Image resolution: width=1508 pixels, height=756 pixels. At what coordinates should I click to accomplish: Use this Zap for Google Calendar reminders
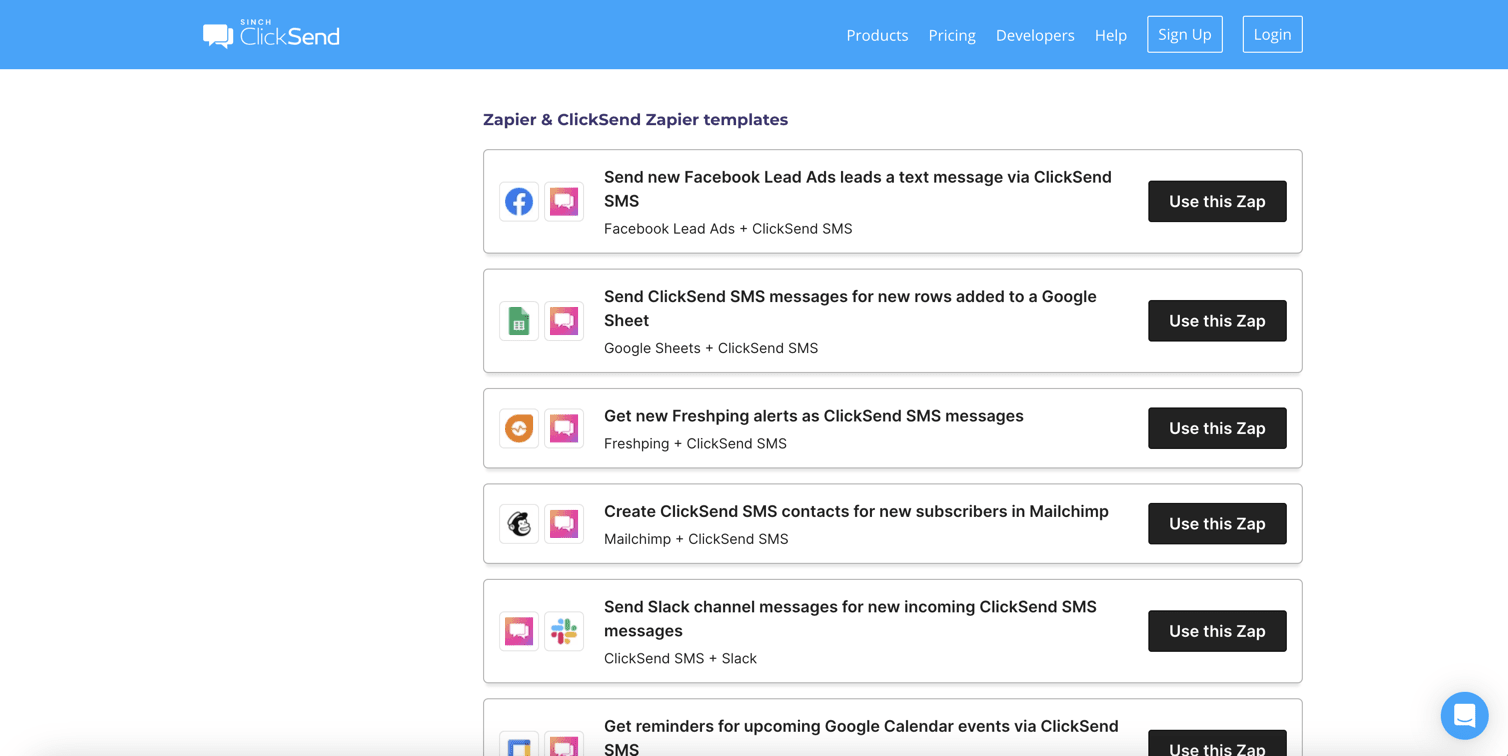click(1217, 743)
